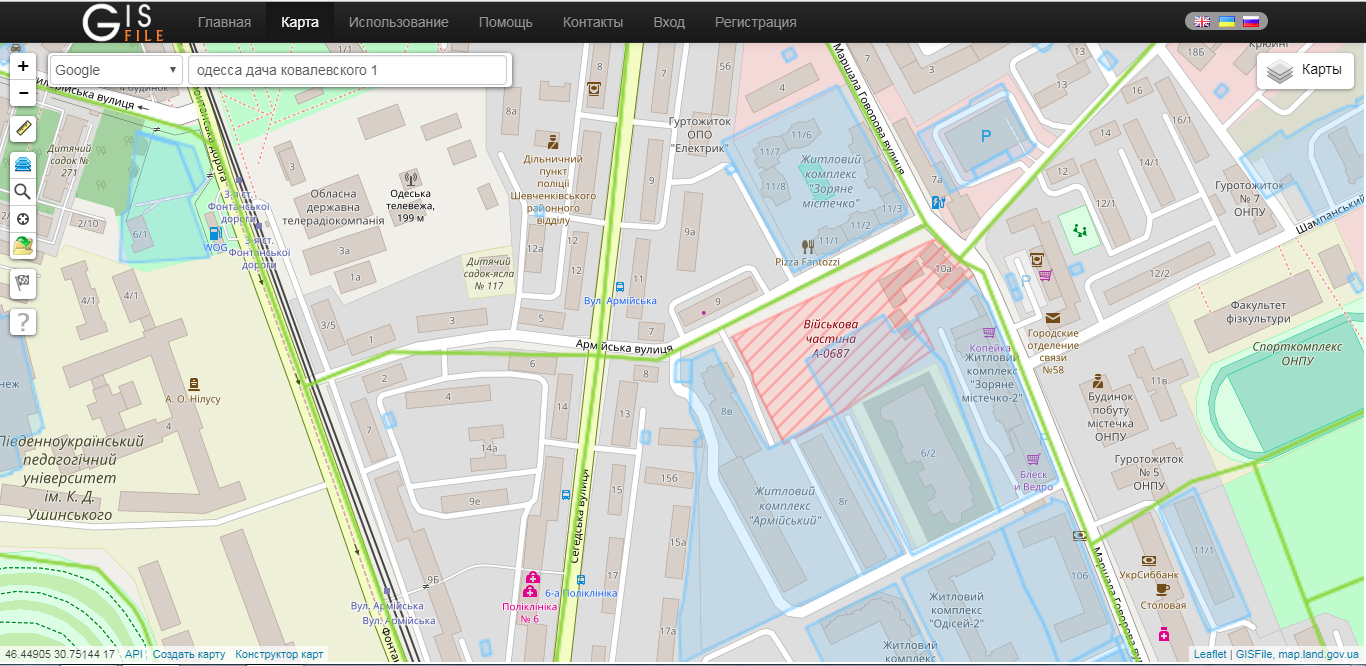The height and width of the screenshot is (666, 1366).
Task: Activate the ruler measurement tool
Action: click(x=23, y=128)
